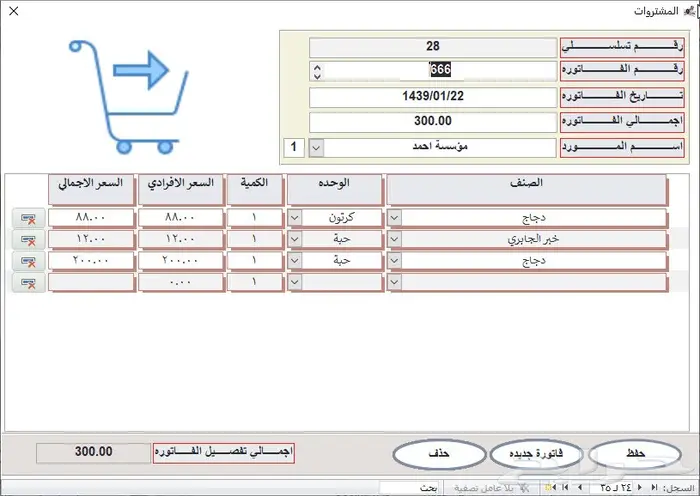Click quantity field of خبز الجابري row
Viewport: 700px width, 496px height.
coord(254,239)
